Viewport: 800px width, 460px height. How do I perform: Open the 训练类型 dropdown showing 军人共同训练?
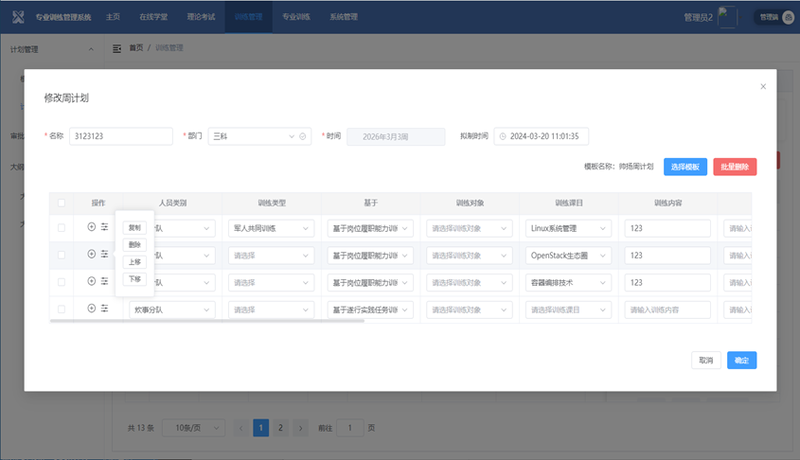(270, 228)
